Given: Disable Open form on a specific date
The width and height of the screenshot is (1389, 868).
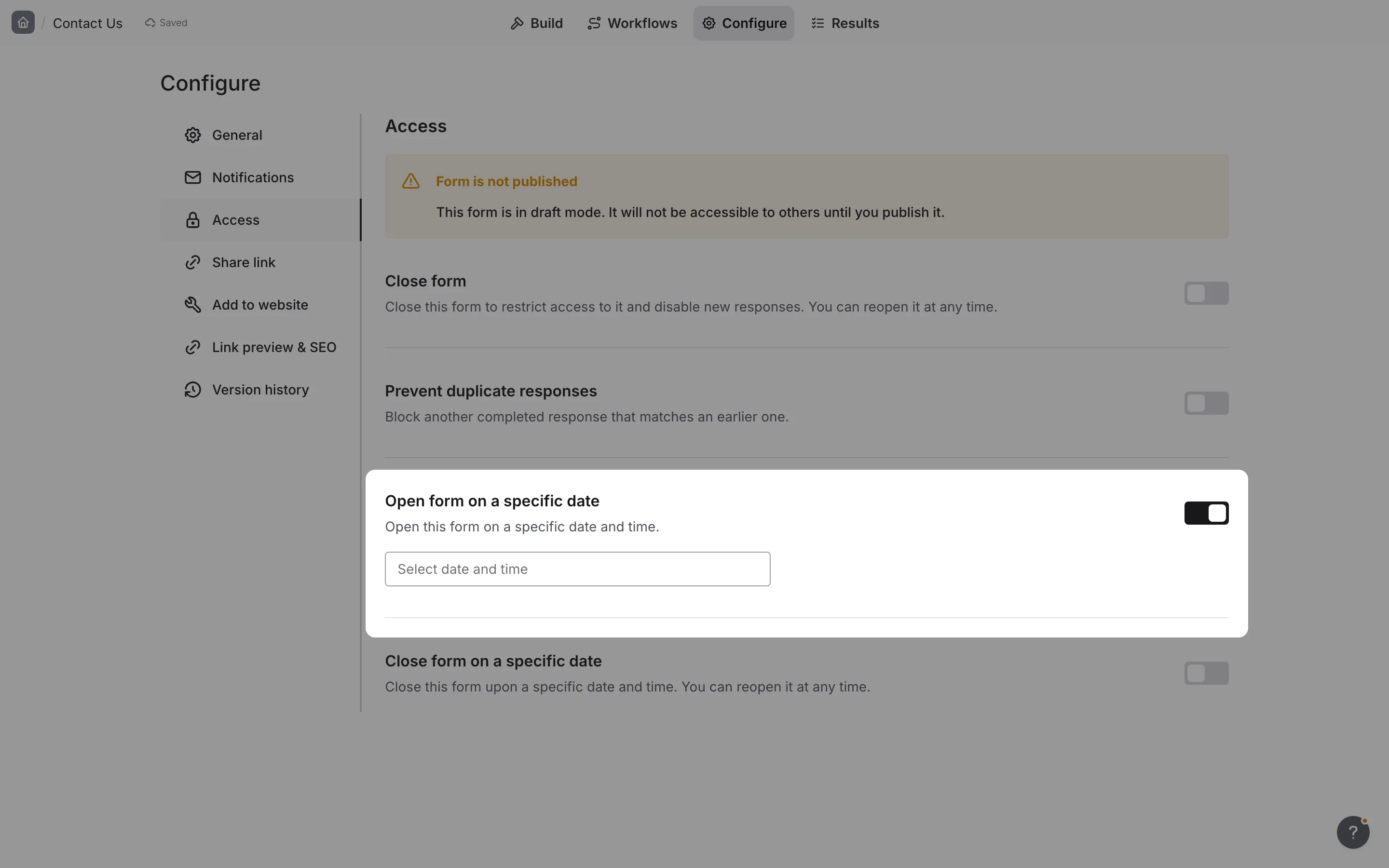Looking at the screenshot, I should tap(1207, 513).
